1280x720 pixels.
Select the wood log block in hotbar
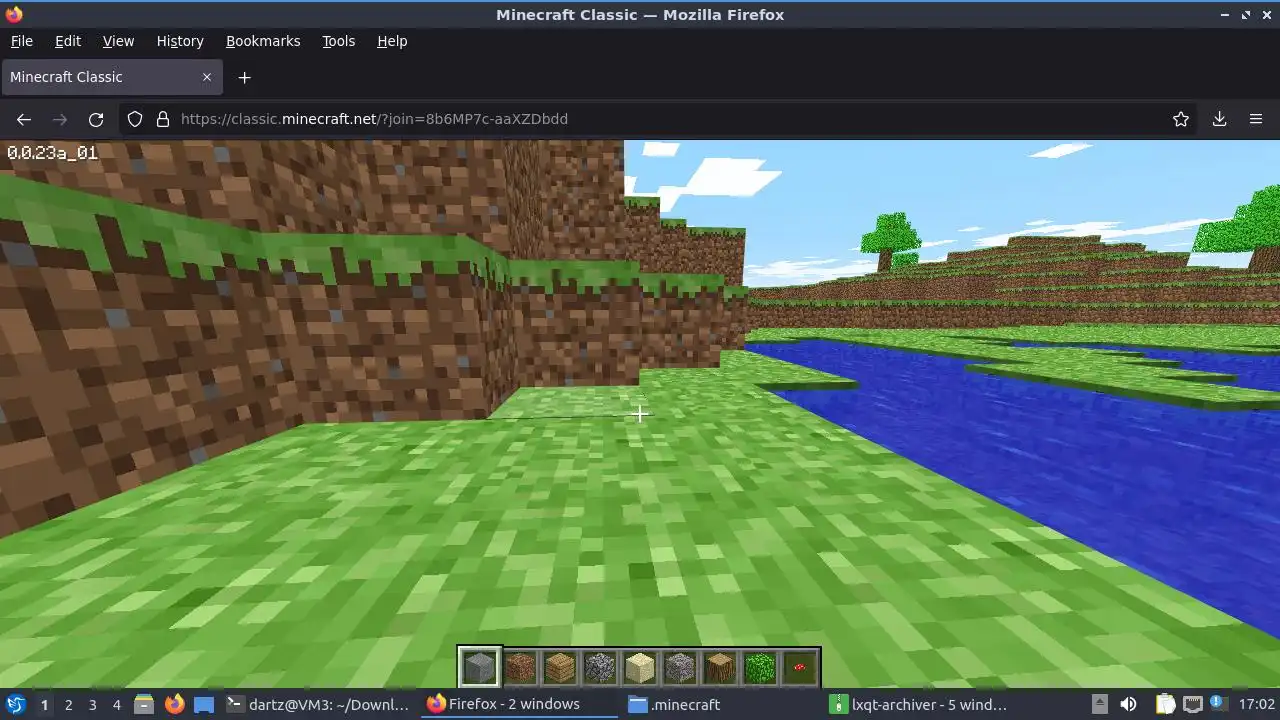(720, 667)
